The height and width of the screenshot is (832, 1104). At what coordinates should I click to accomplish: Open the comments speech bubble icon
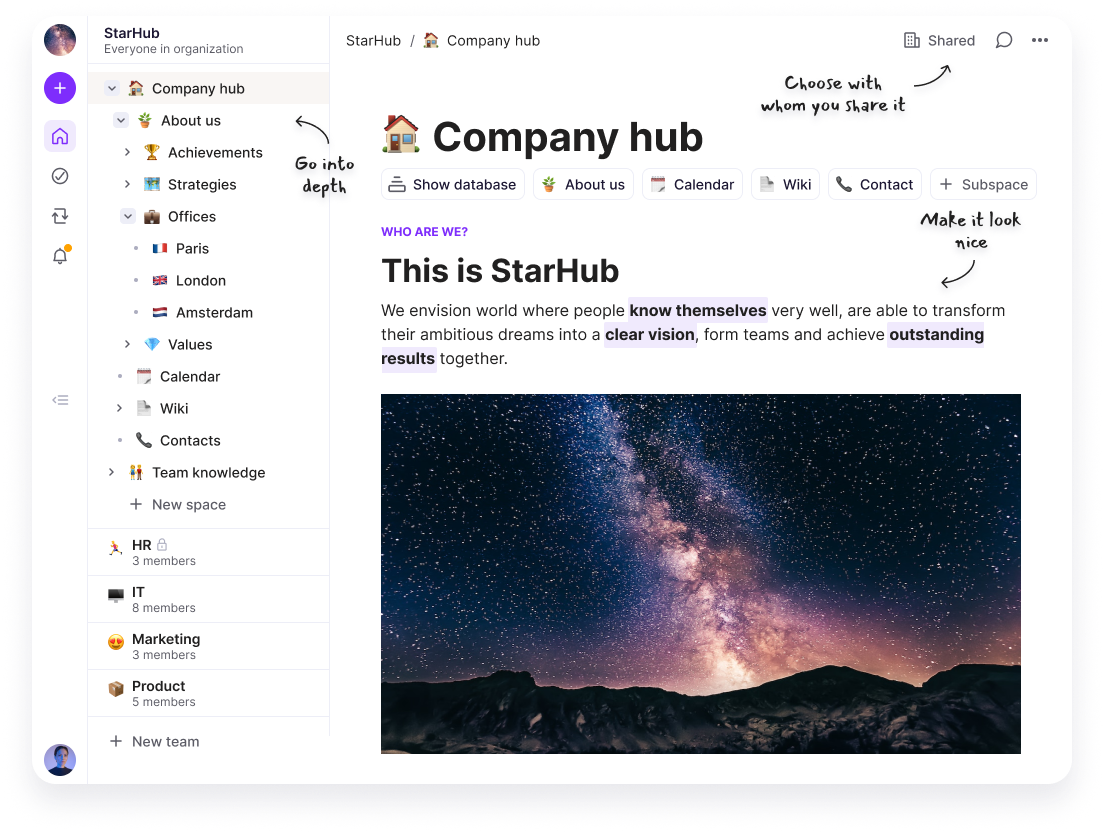tap(1003, 40)
